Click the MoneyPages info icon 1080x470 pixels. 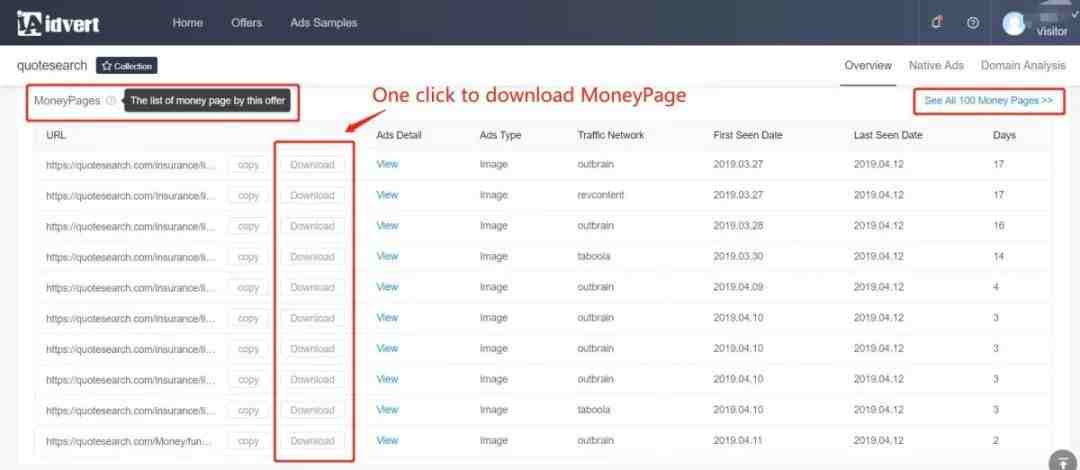111,101
